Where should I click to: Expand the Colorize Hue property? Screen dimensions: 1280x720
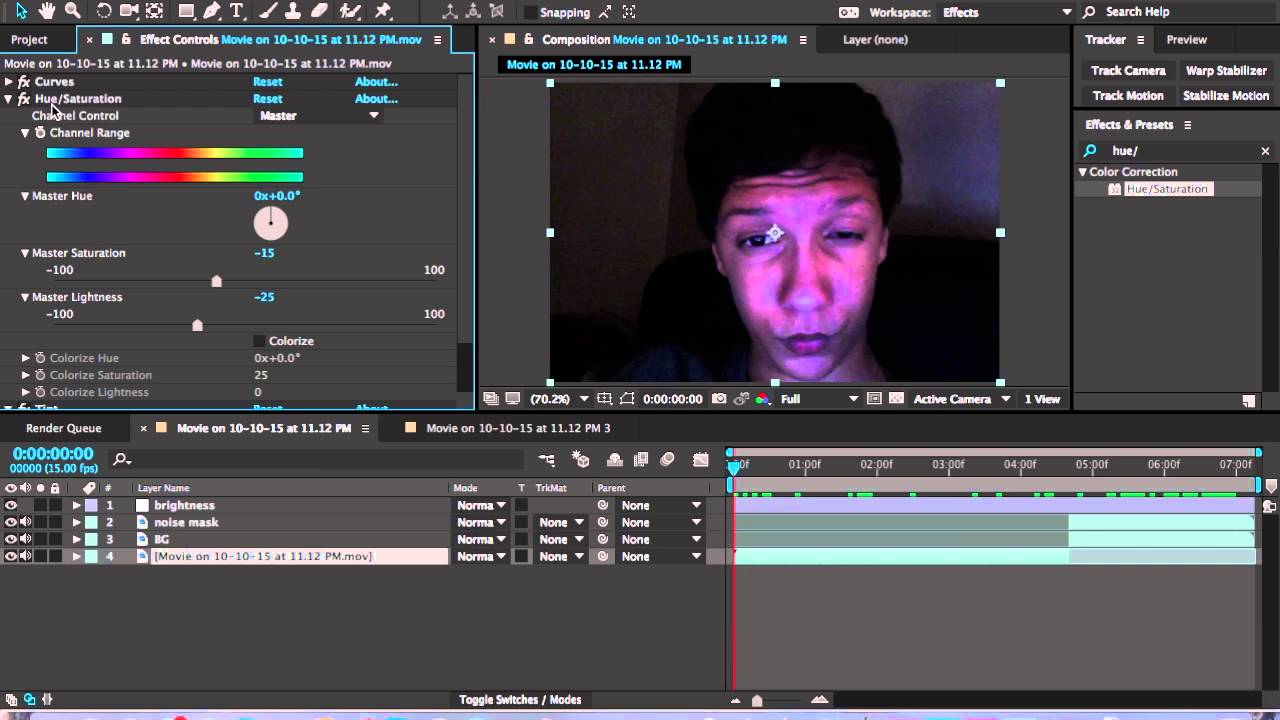click(26, 358)
